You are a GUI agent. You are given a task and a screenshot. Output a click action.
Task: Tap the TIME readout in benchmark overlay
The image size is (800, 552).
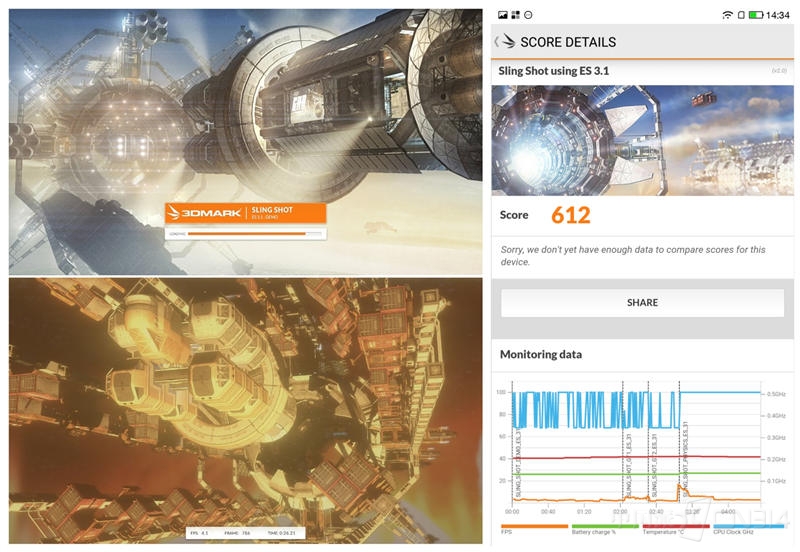[x=281, y=533]
